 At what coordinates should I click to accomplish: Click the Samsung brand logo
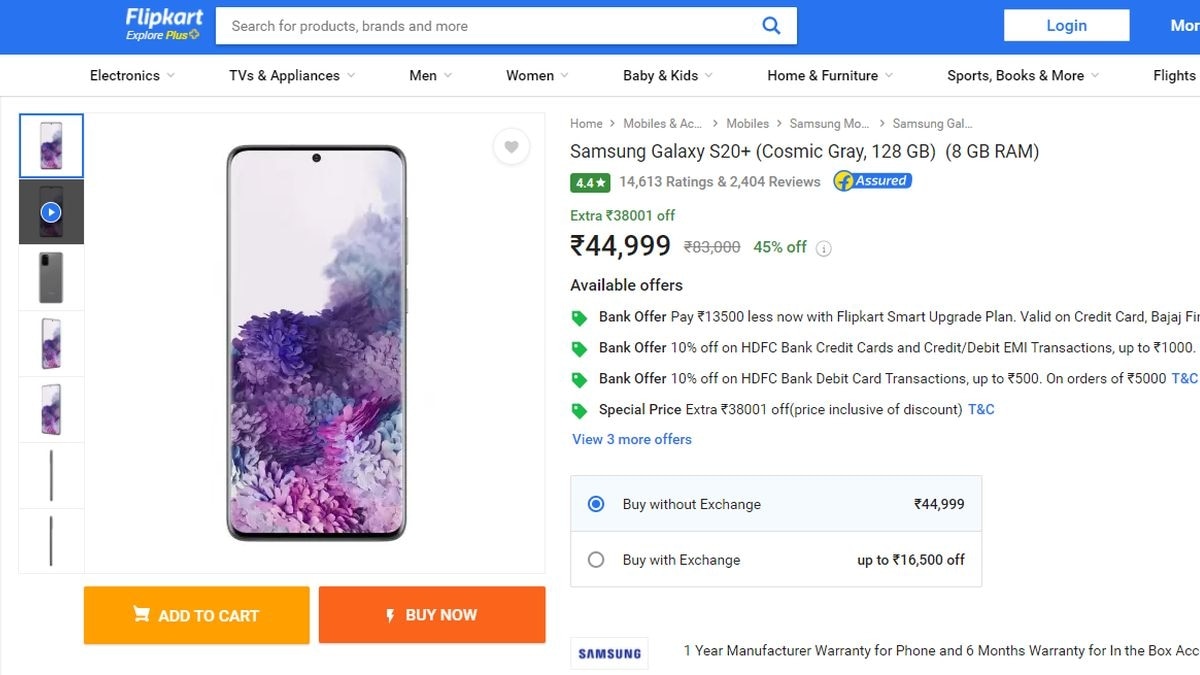click(609, 653)
